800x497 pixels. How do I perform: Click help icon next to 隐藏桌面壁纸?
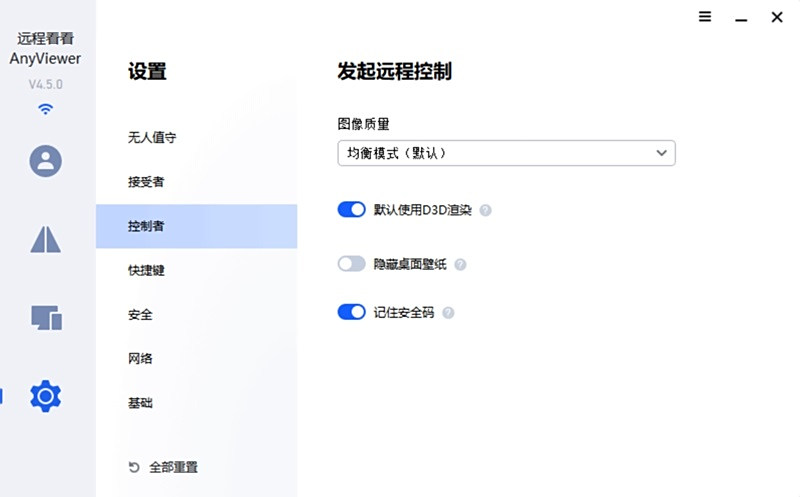click(x=460, y=265)
